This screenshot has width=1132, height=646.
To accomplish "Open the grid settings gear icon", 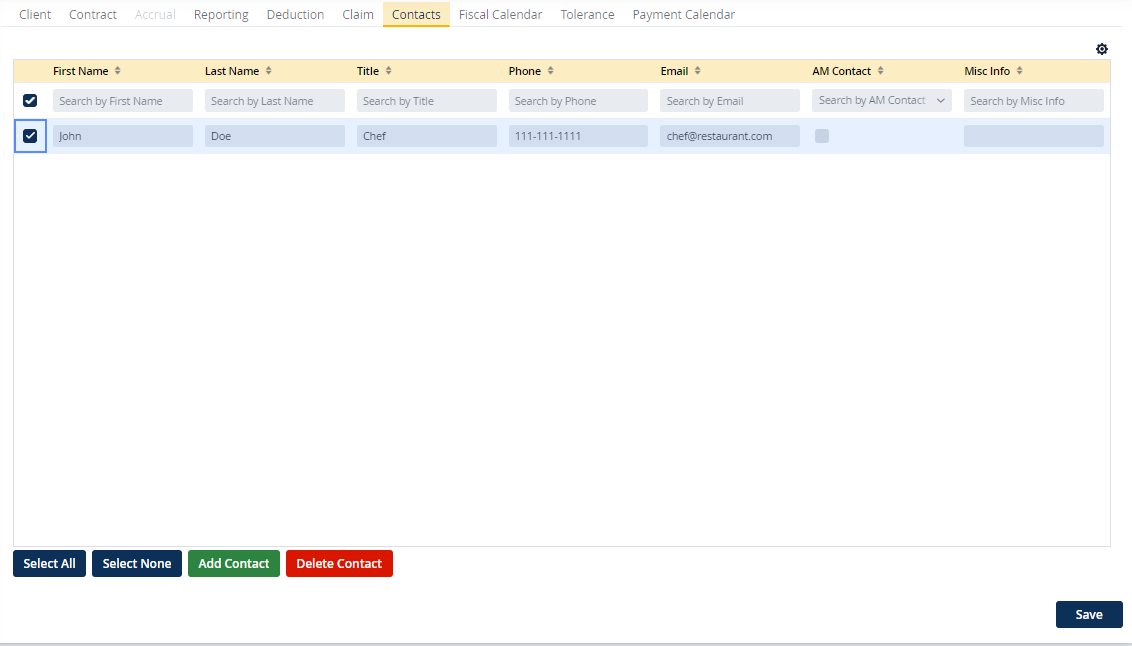I will point(1102,49).
